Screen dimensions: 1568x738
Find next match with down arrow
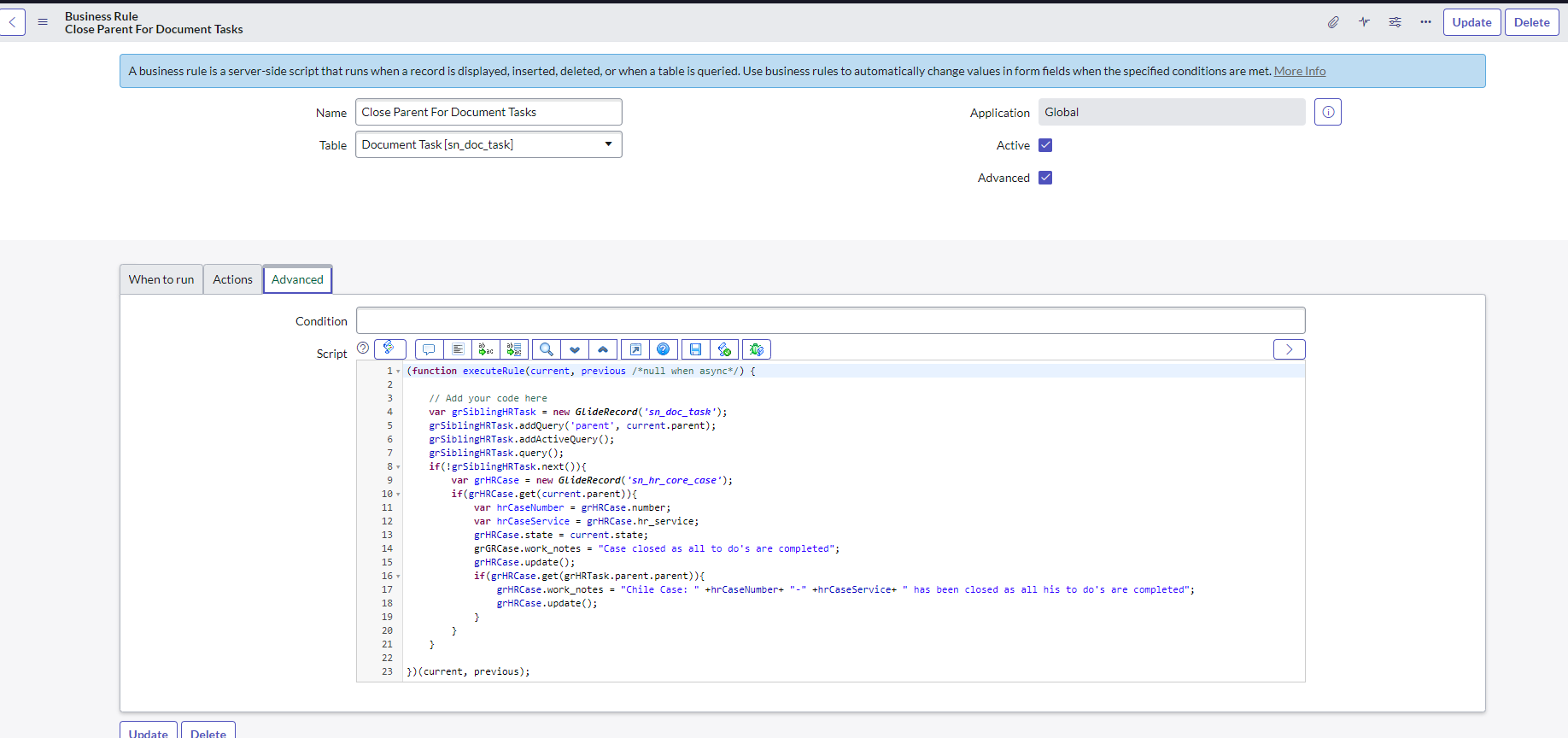(575, 349)
